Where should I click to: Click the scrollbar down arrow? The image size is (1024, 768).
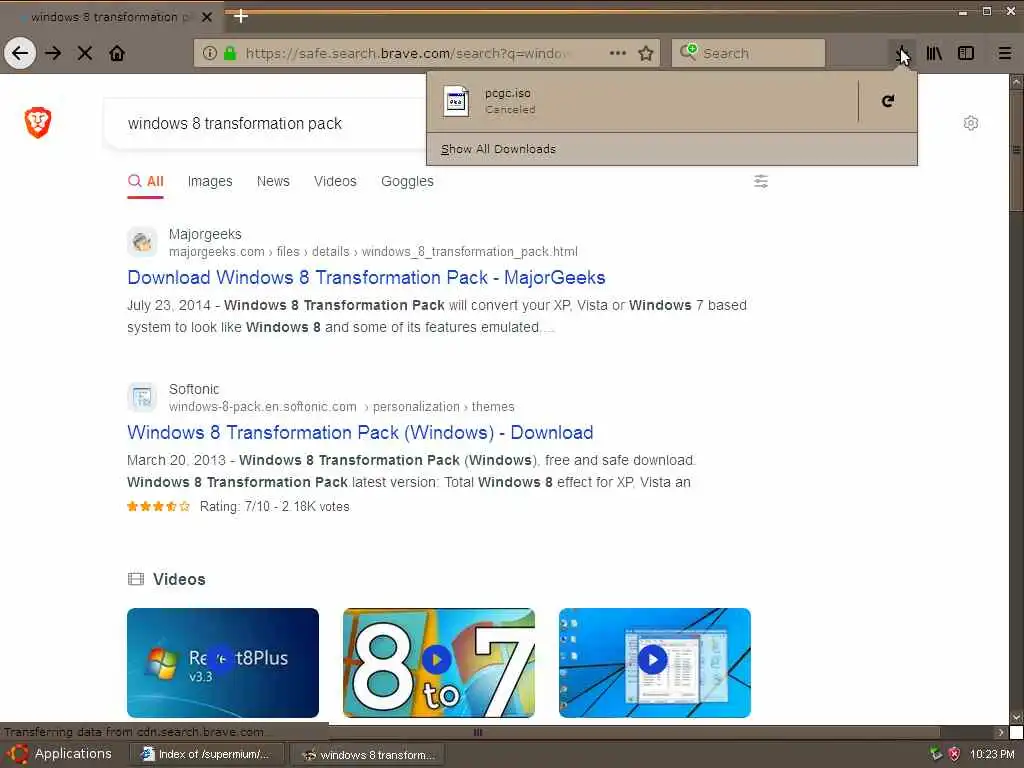pyautogui.click(x=1016, y=717)
